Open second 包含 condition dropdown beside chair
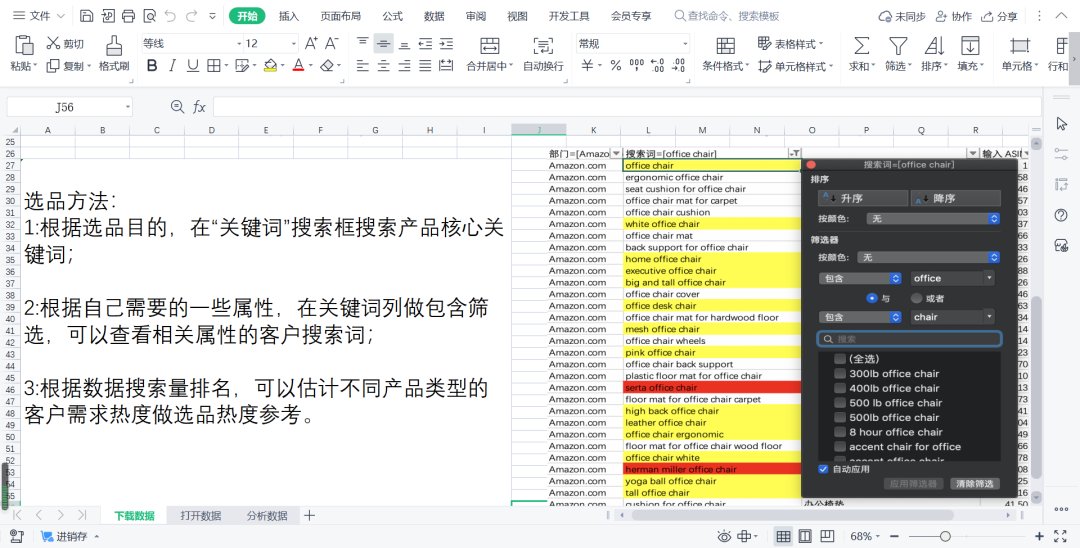 (x=860, y=317)
